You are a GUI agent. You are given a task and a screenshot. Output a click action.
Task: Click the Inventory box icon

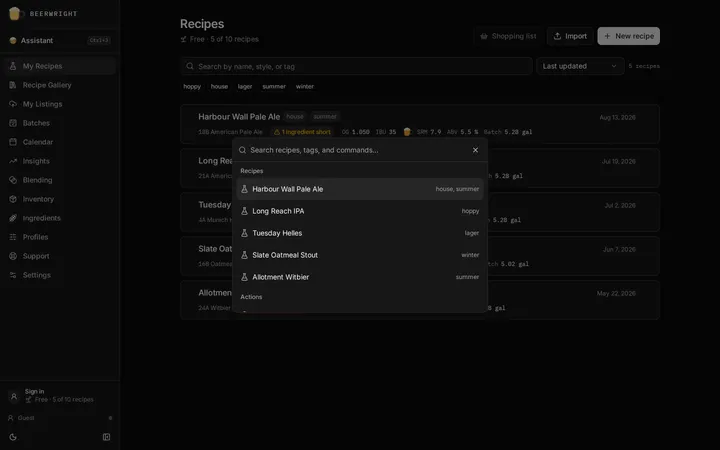(x=13, y=199)
